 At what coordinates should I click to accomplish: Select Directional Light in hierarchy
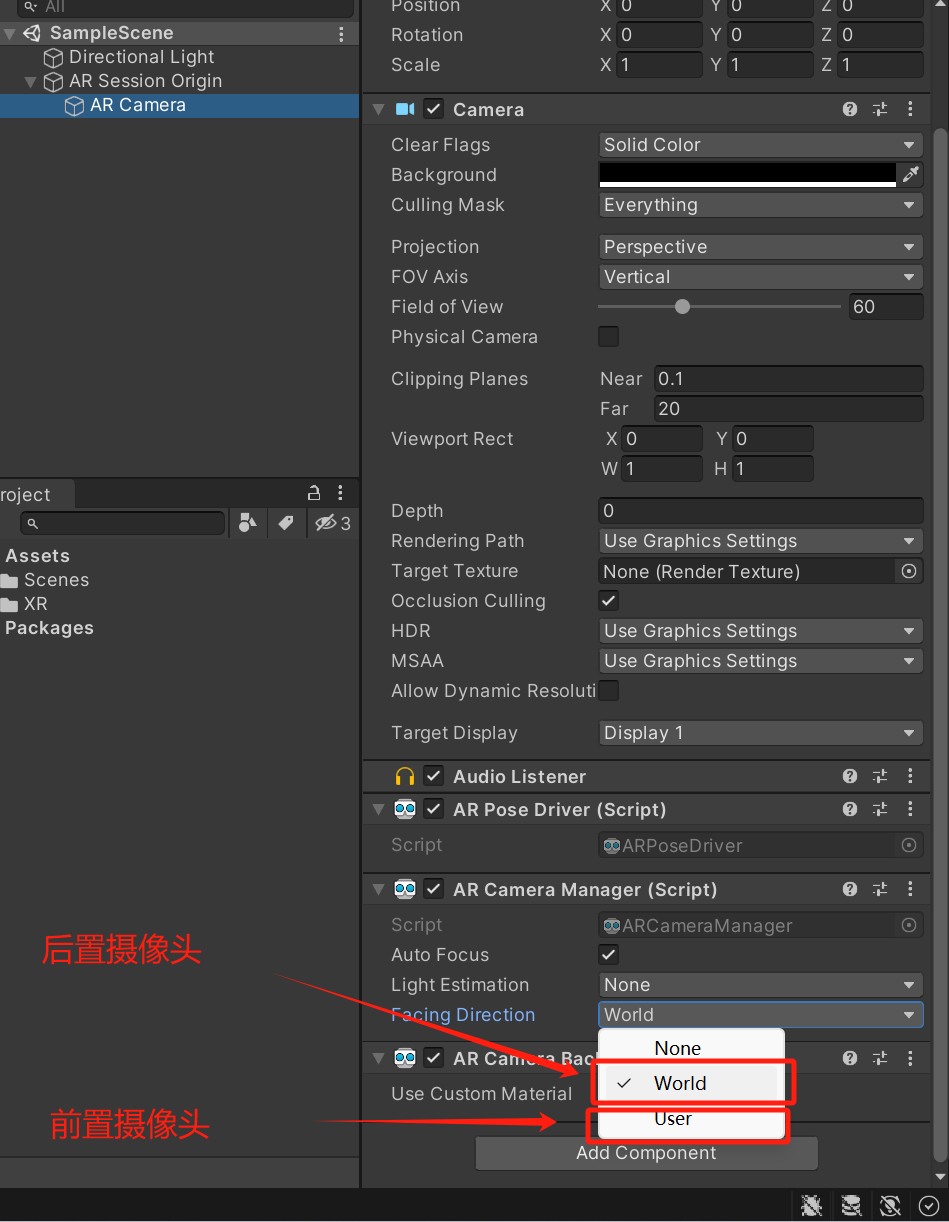(x=141, y=57)
